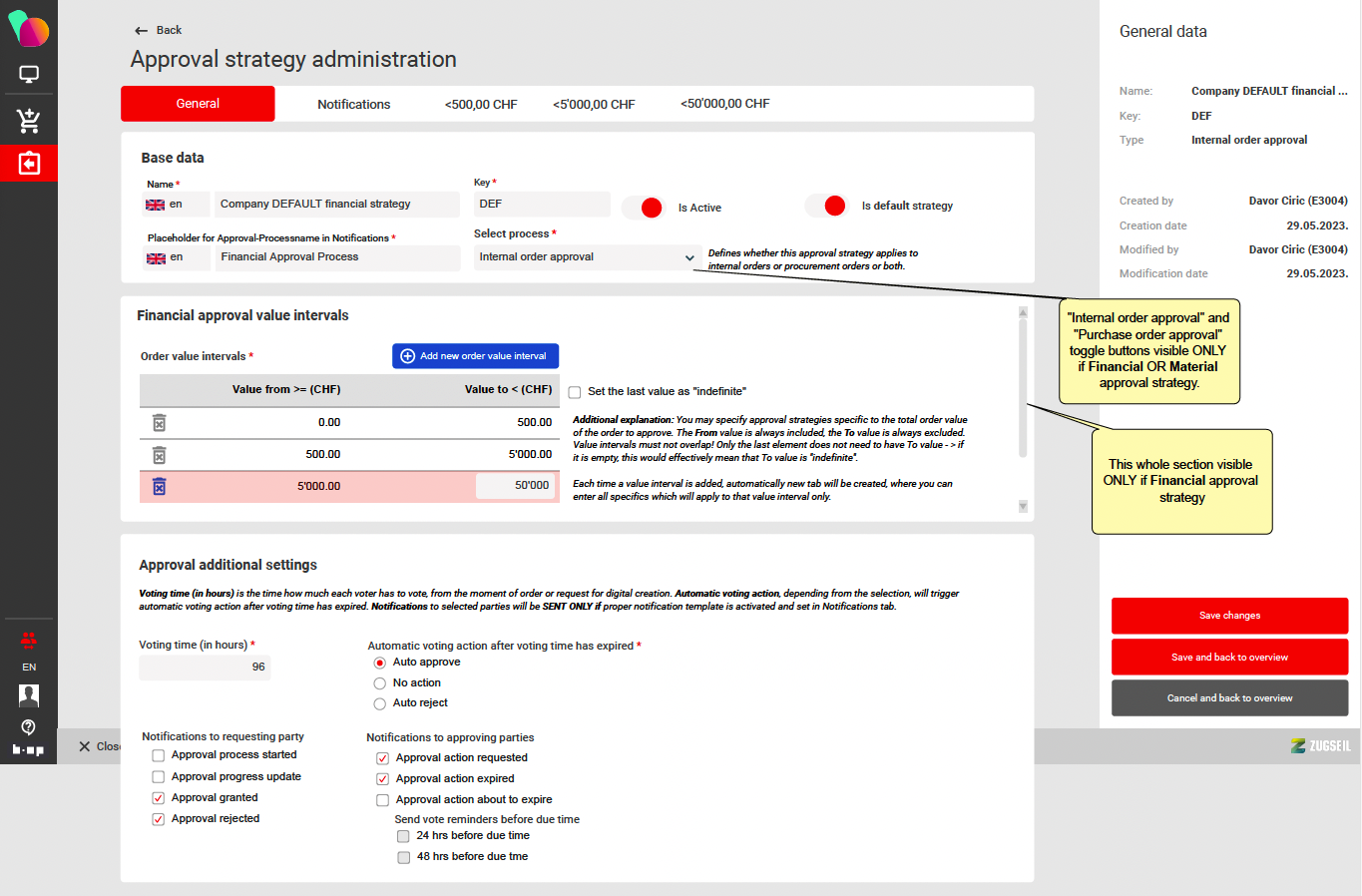The height and width of the screenshot is (896, 1362).
Task: Click the Voting time hours input field
Action: (x=205, y=668)
